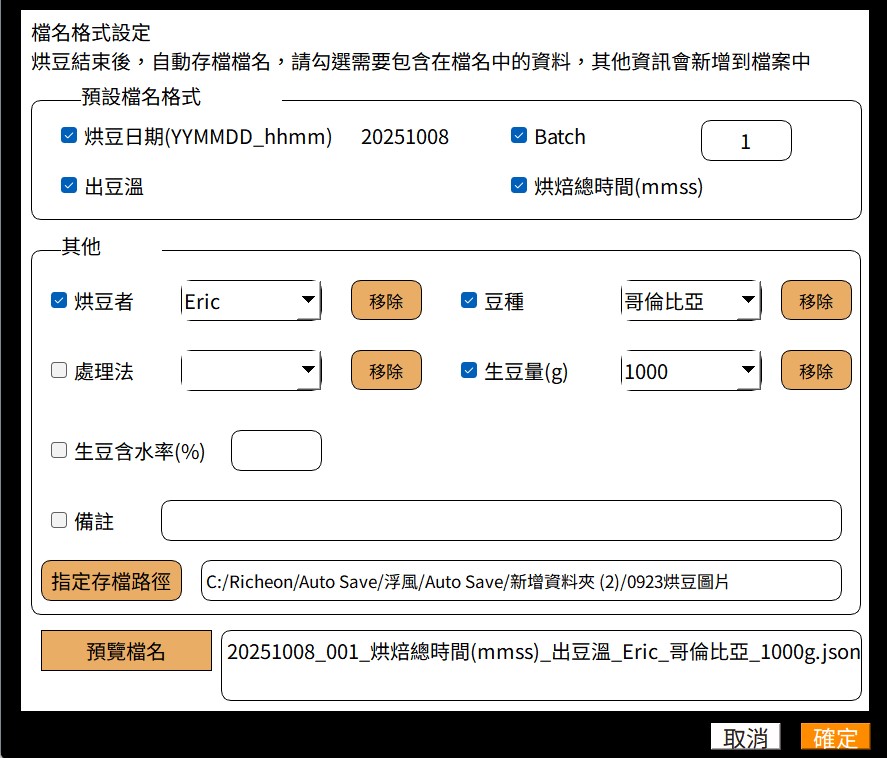The image size is (887, 758).
Task: Uncheck the 豆種 checkbox
Action: coord(467,299)
